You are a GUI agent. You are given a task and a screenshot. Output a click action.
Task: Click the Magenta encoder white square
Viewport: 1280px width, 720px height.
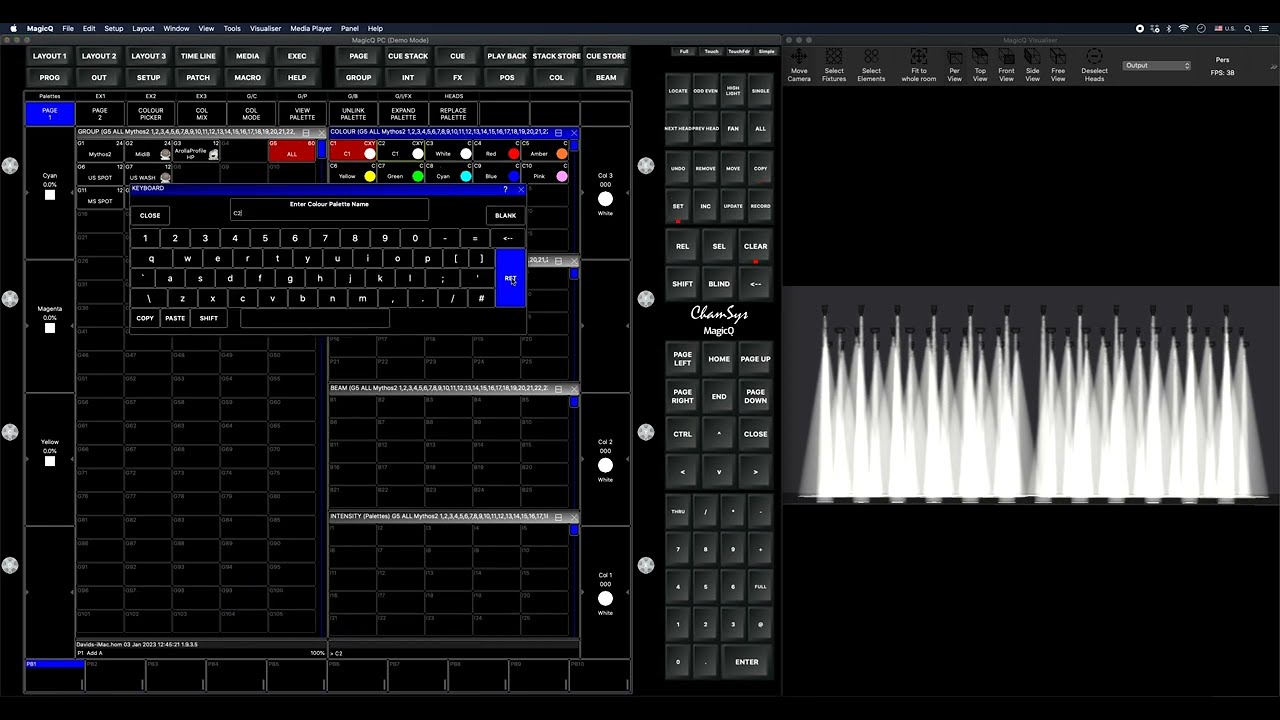(x=50, y=328)
